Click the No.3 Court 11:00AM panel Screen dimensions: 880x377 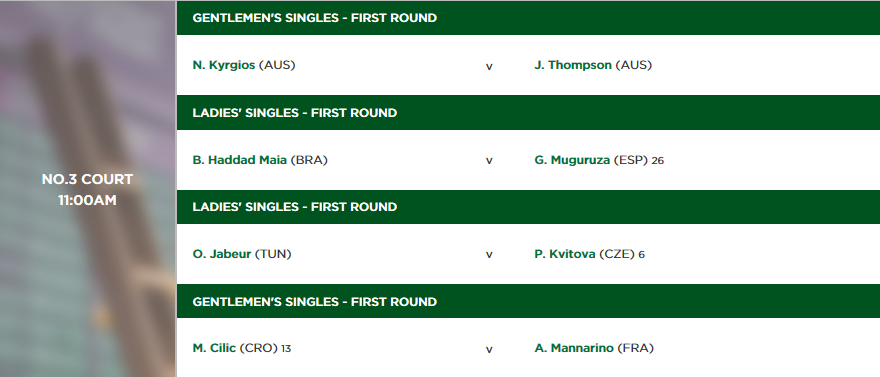tap(88, 189)
